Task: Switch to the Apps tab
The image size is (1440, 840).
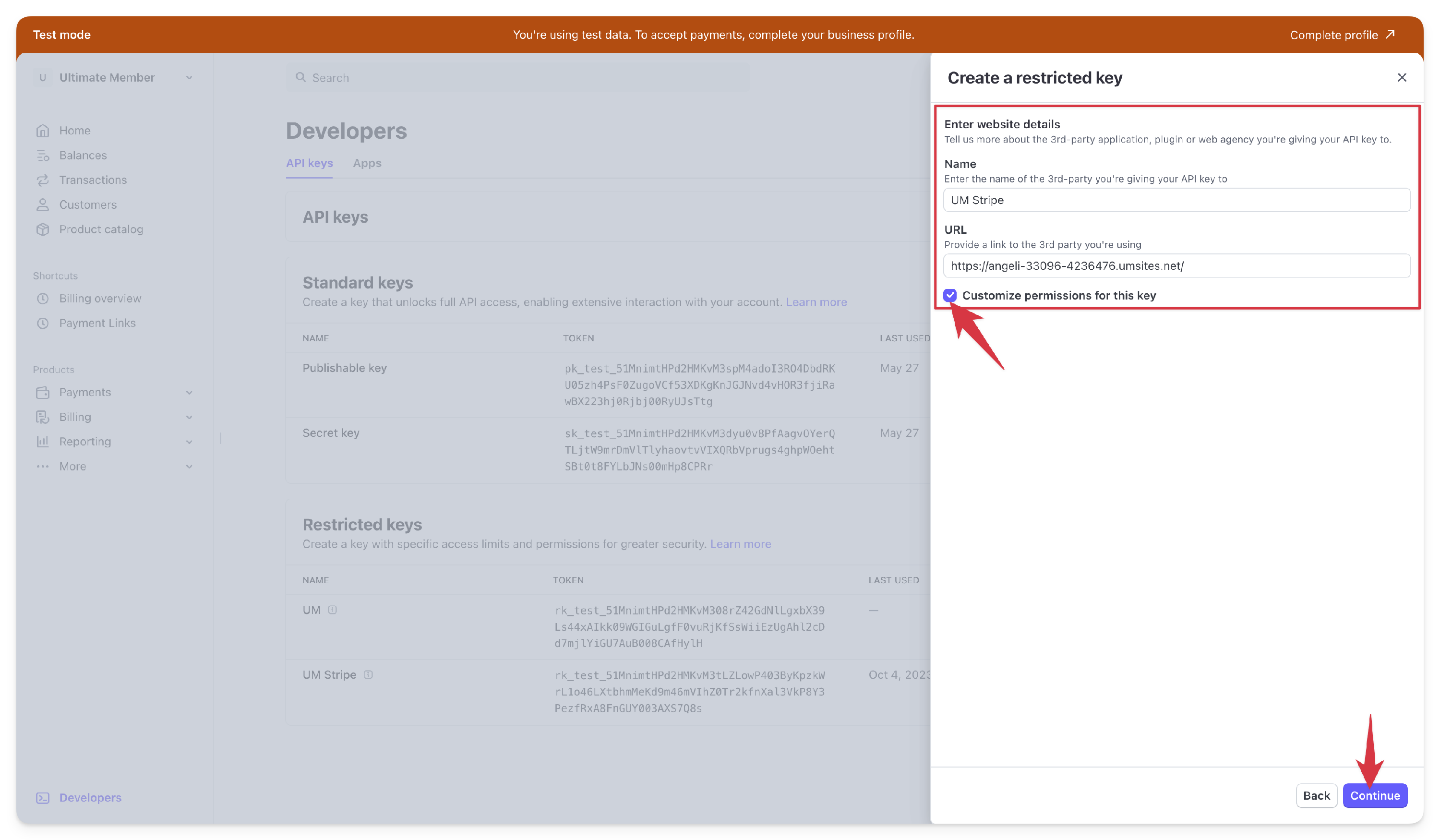Action: [367, 163]
